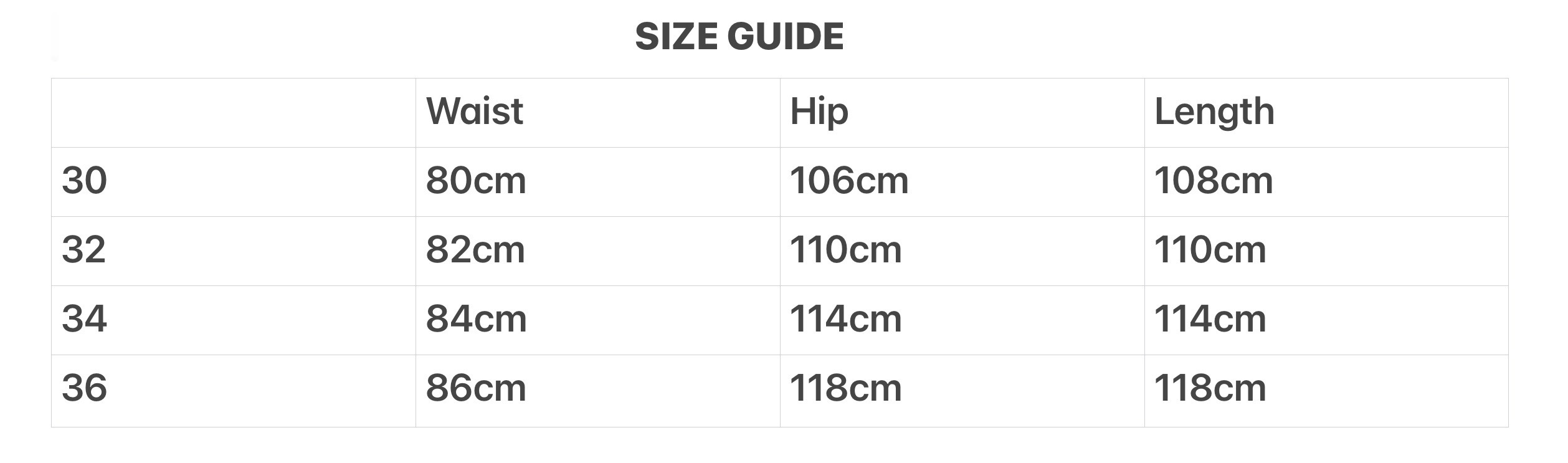This screenshot has width=1568, height=463.
Task: Click the SIZE GUIDE heading
Action: pyautogui.click(x=739, y=36)
